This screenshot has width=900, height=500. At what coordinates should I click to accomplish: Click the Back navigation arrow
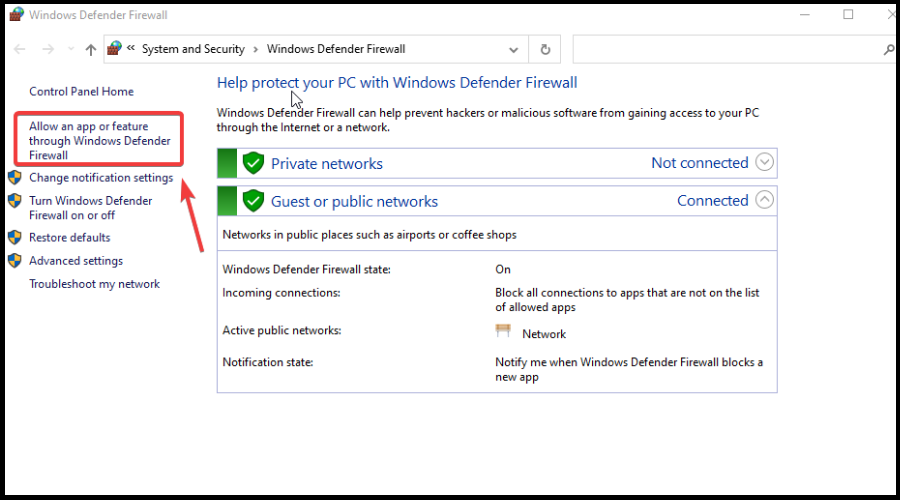tap(20, 49)
